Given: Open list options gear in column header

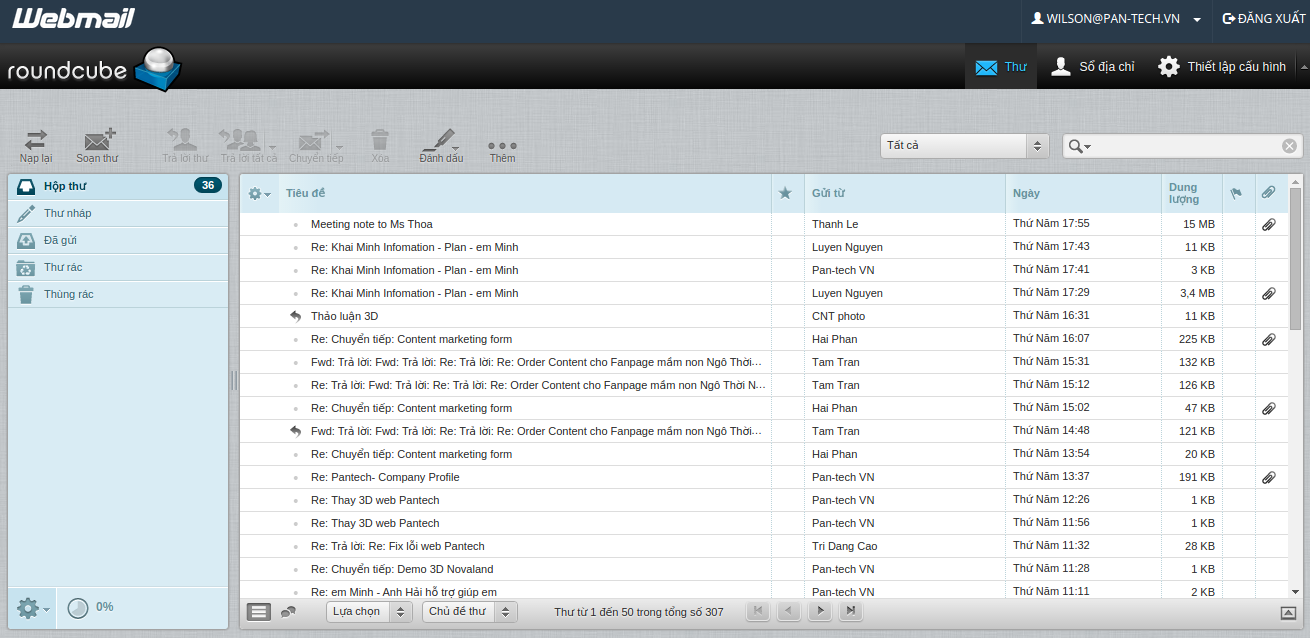Looking at the screenshot, I should tap(259, 193).
